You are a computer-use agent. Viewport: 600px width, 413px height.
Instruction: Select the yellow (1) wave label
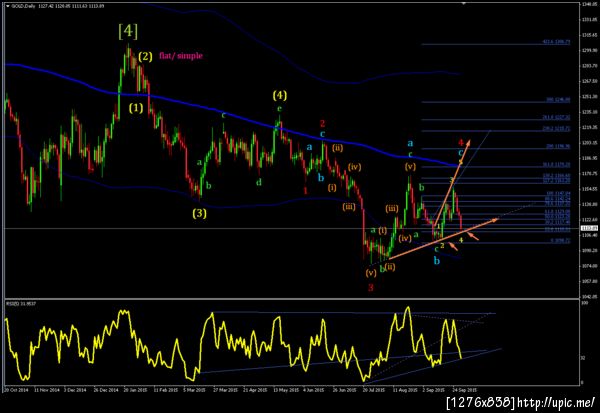[x=136, y=108]
